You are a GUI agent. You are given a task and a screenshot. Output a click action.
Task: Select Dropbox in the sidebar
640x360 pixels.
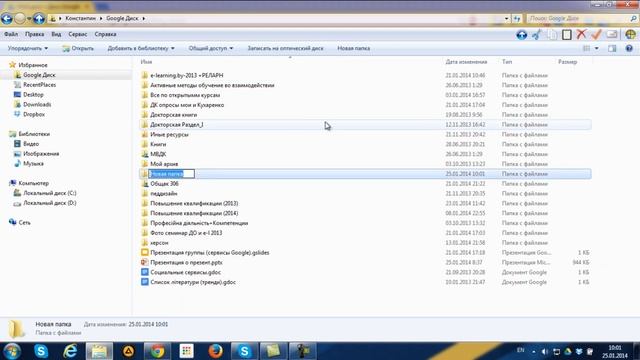(x=34, y=114)
